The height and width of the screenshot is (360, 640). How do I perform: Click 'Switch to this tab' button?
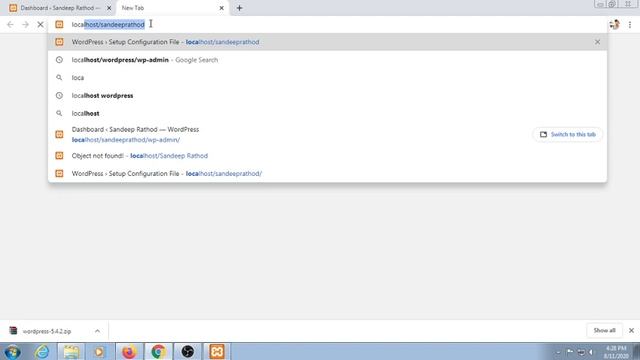pos(568,134)
